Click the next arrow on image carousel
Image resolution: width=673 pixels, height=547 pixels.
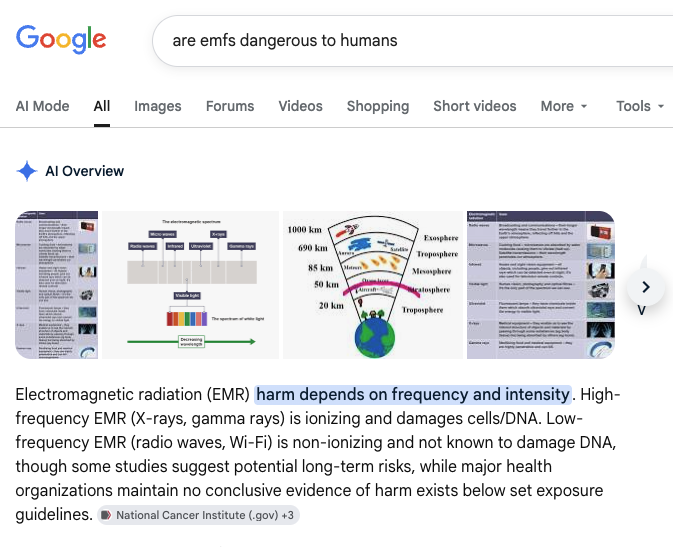646,287
